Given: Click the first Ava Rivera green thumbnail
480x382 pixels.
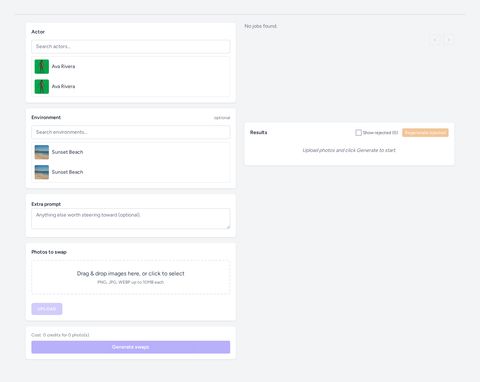Looking at the screenshot, I should [42, 67].
